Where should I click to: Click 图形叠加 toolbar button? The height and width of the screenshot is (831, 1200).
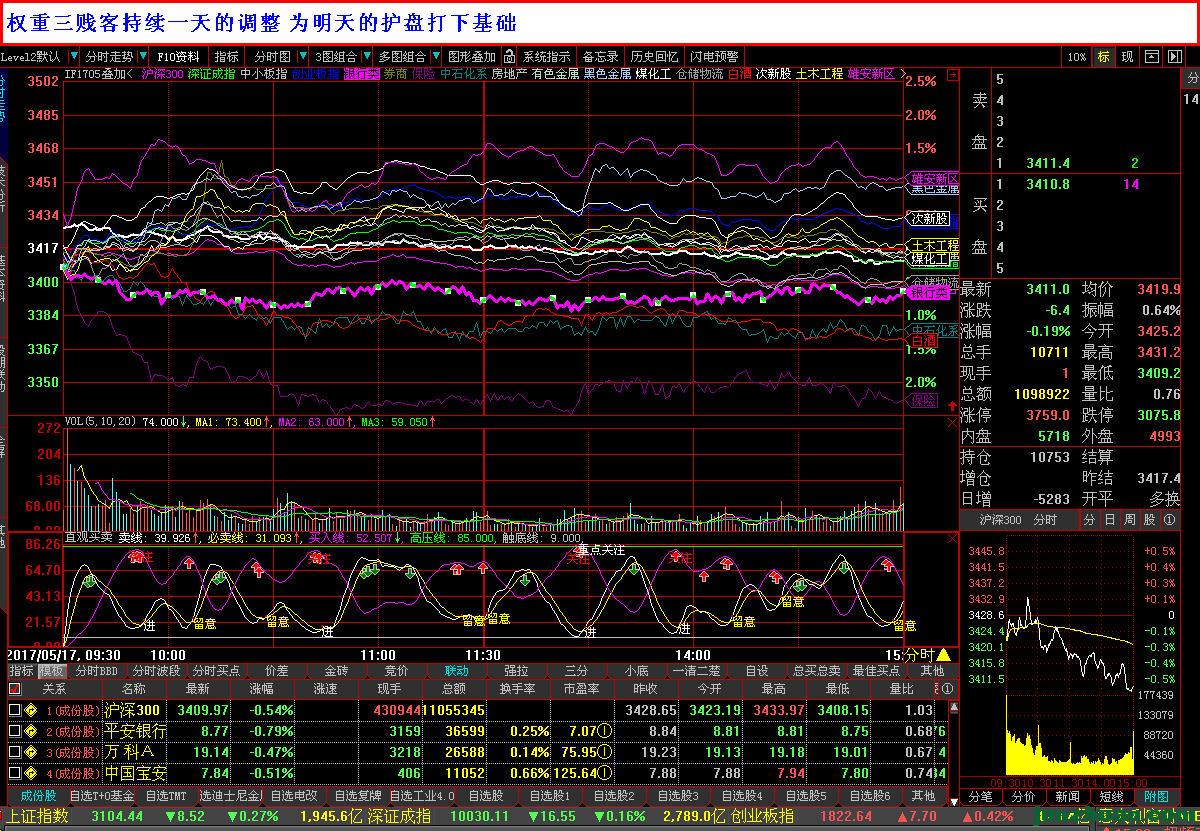coord(472,57)
